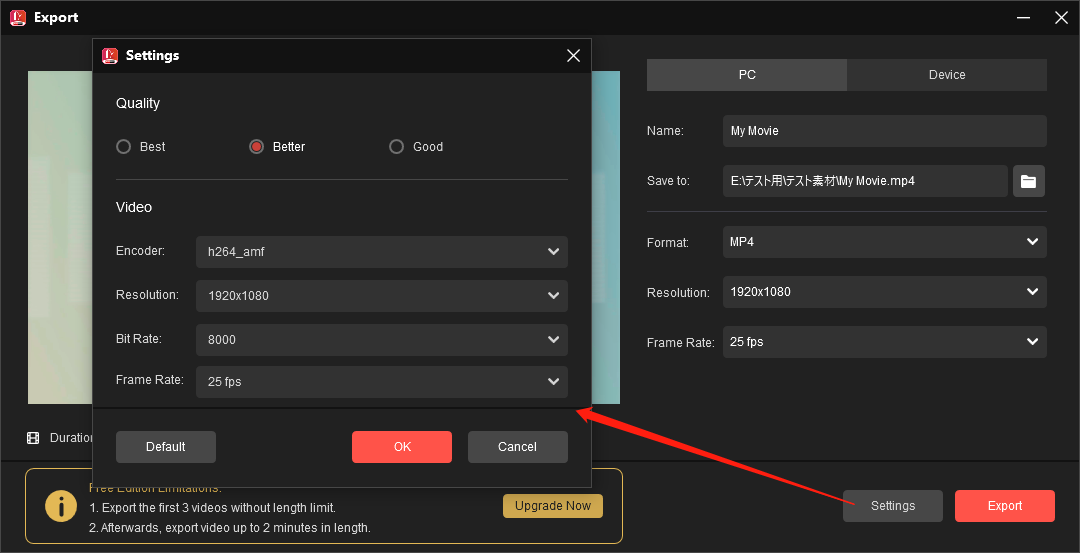Select Good quality radio button
The width and height of the screenshot is (1080, 553).
396,147
